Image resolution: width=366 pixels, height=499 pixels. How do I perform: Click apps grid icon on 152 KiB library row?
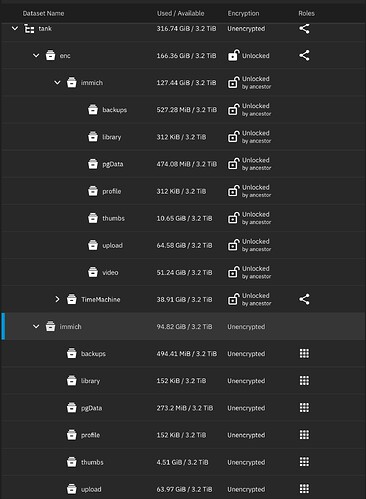[x=304, y=381]
